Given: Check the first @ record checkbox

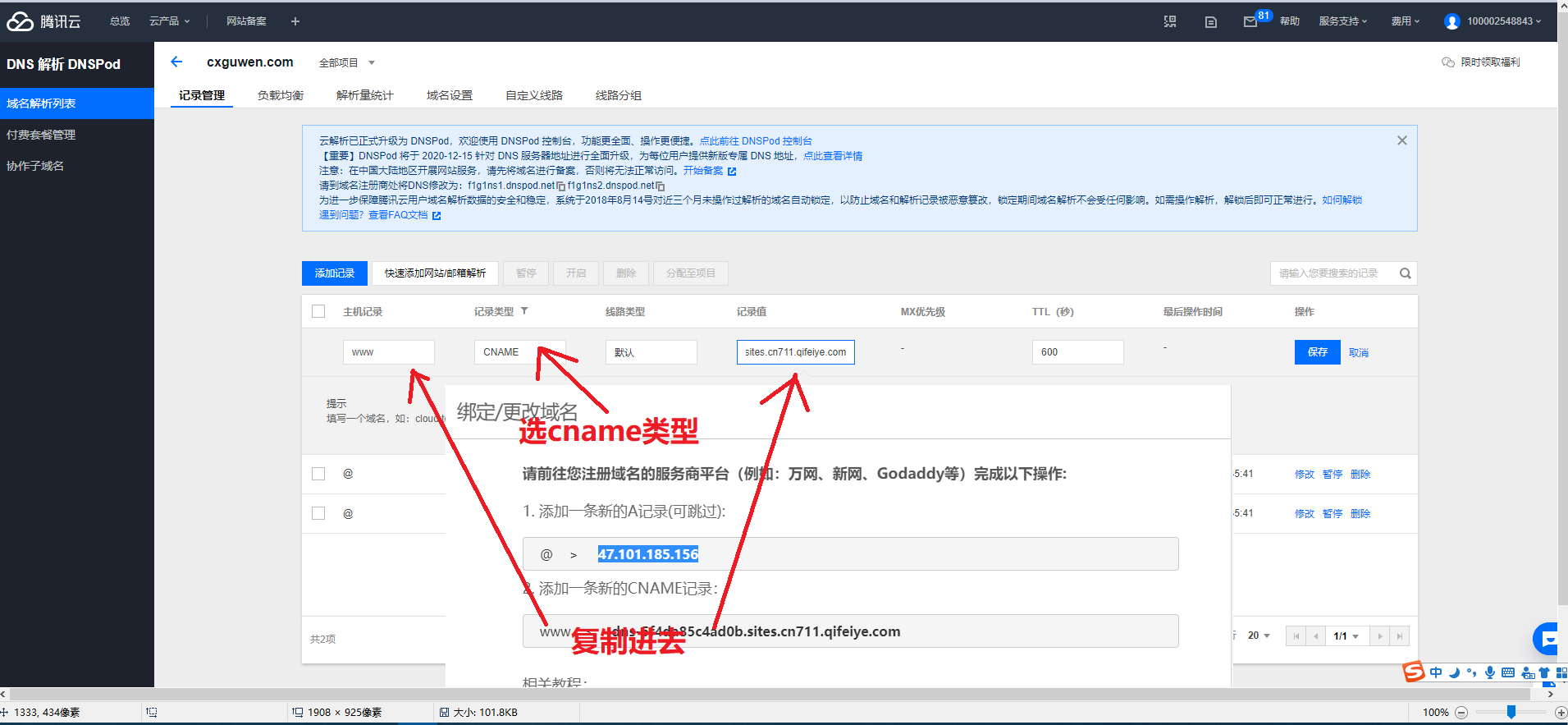Looking at the screenshot, I should pos(318,474).
